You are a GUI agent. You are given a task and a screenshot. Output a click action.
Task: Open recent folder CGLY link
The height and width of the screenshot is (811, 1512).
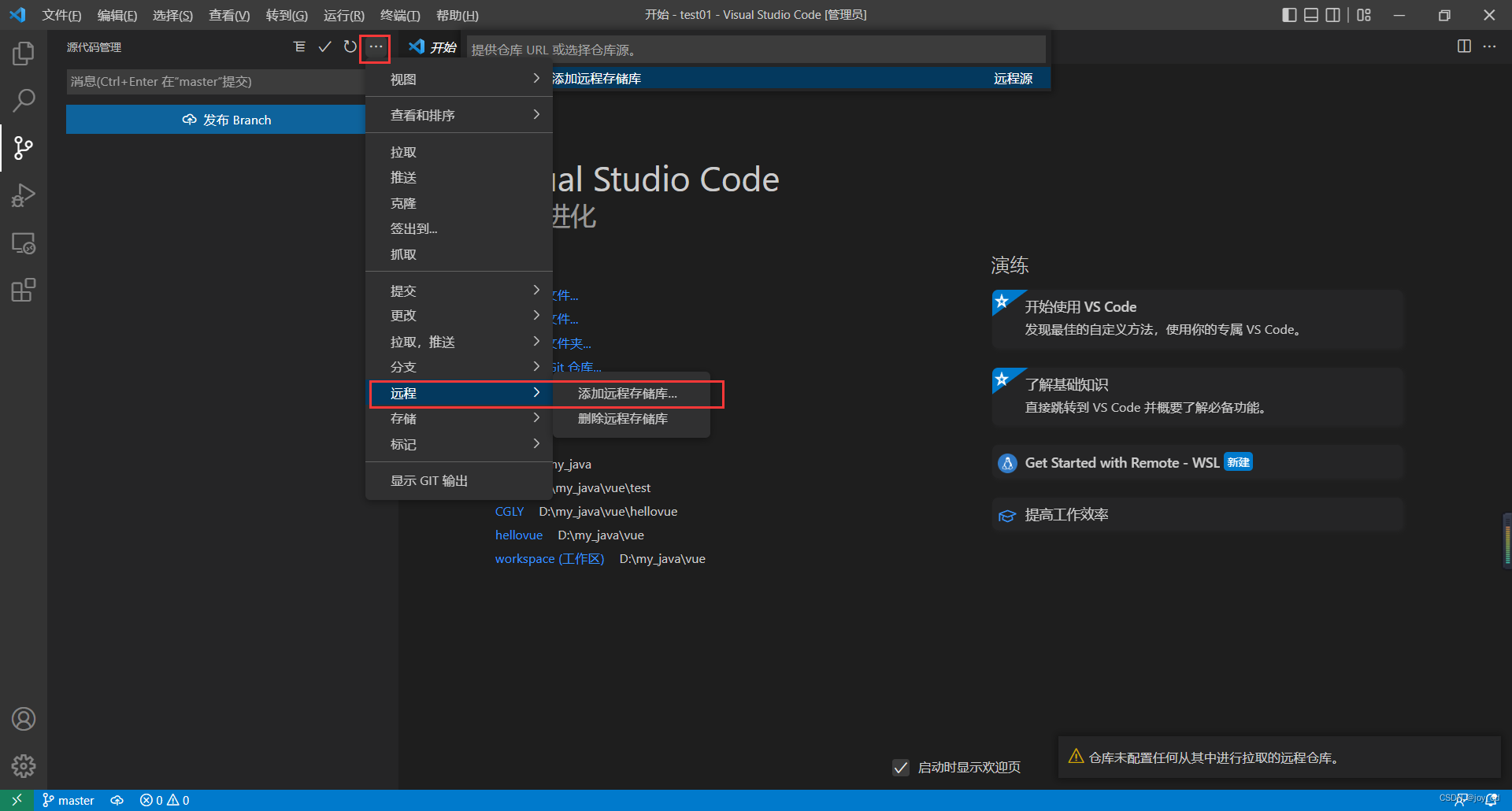pyautogui.click(x=509, y=512)
